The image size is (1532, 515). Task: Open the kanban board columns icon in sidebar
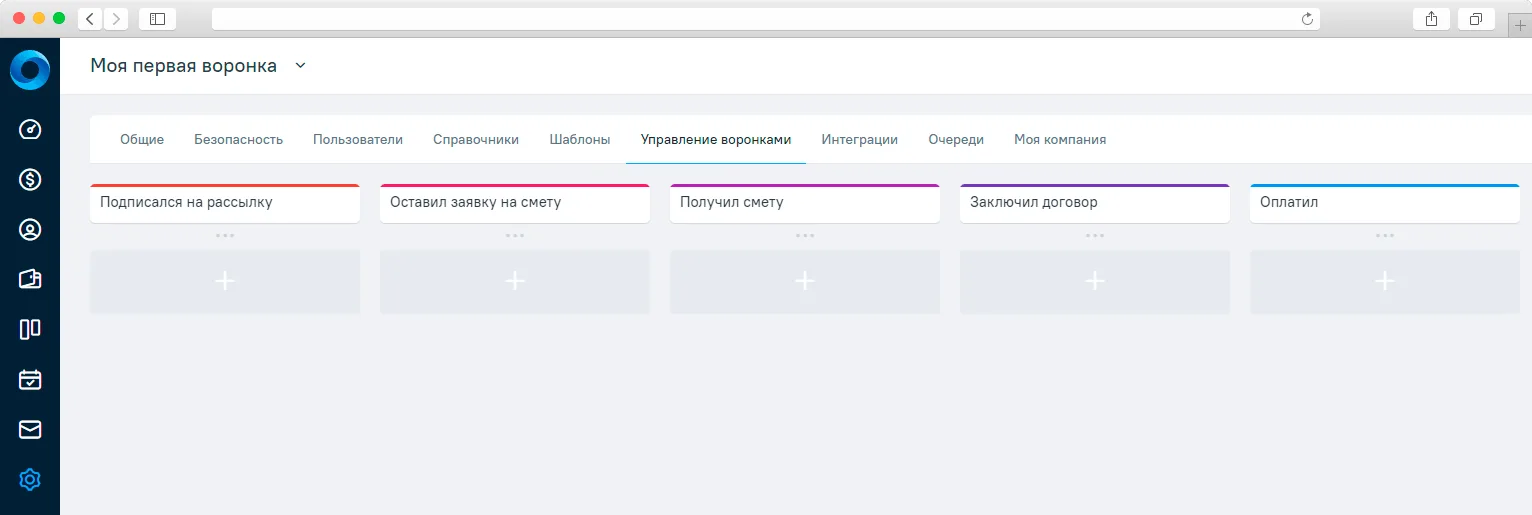point(30,329)
